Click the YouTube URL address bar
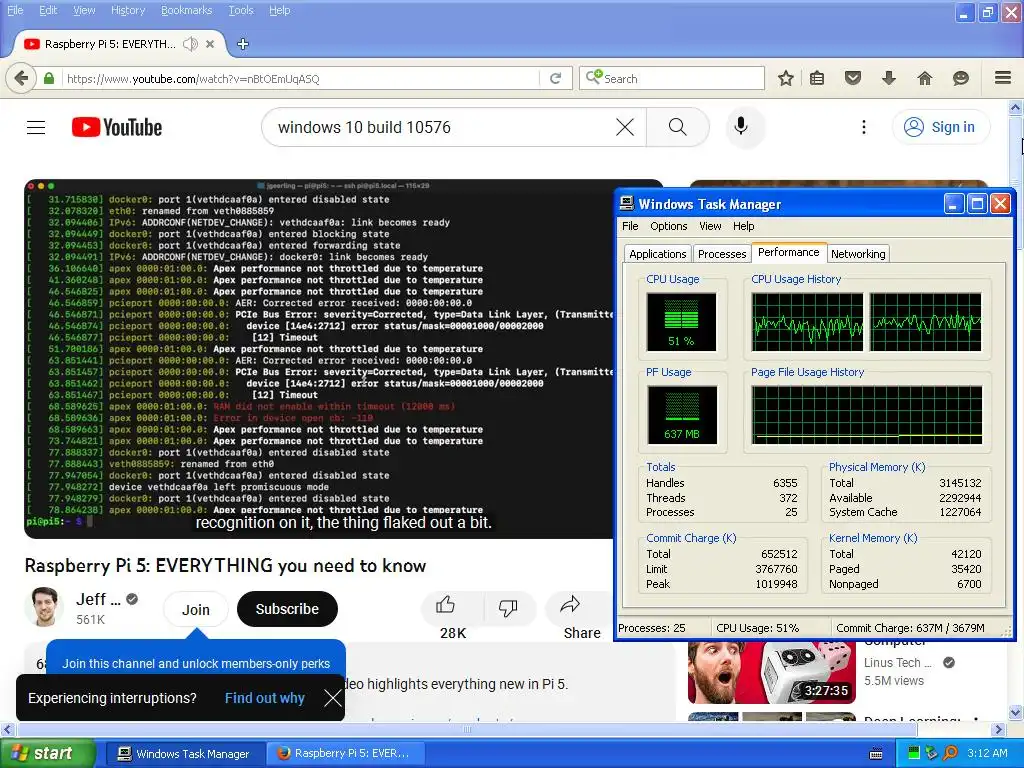This screenshot has width=1024, height=768. pos(300,78)
